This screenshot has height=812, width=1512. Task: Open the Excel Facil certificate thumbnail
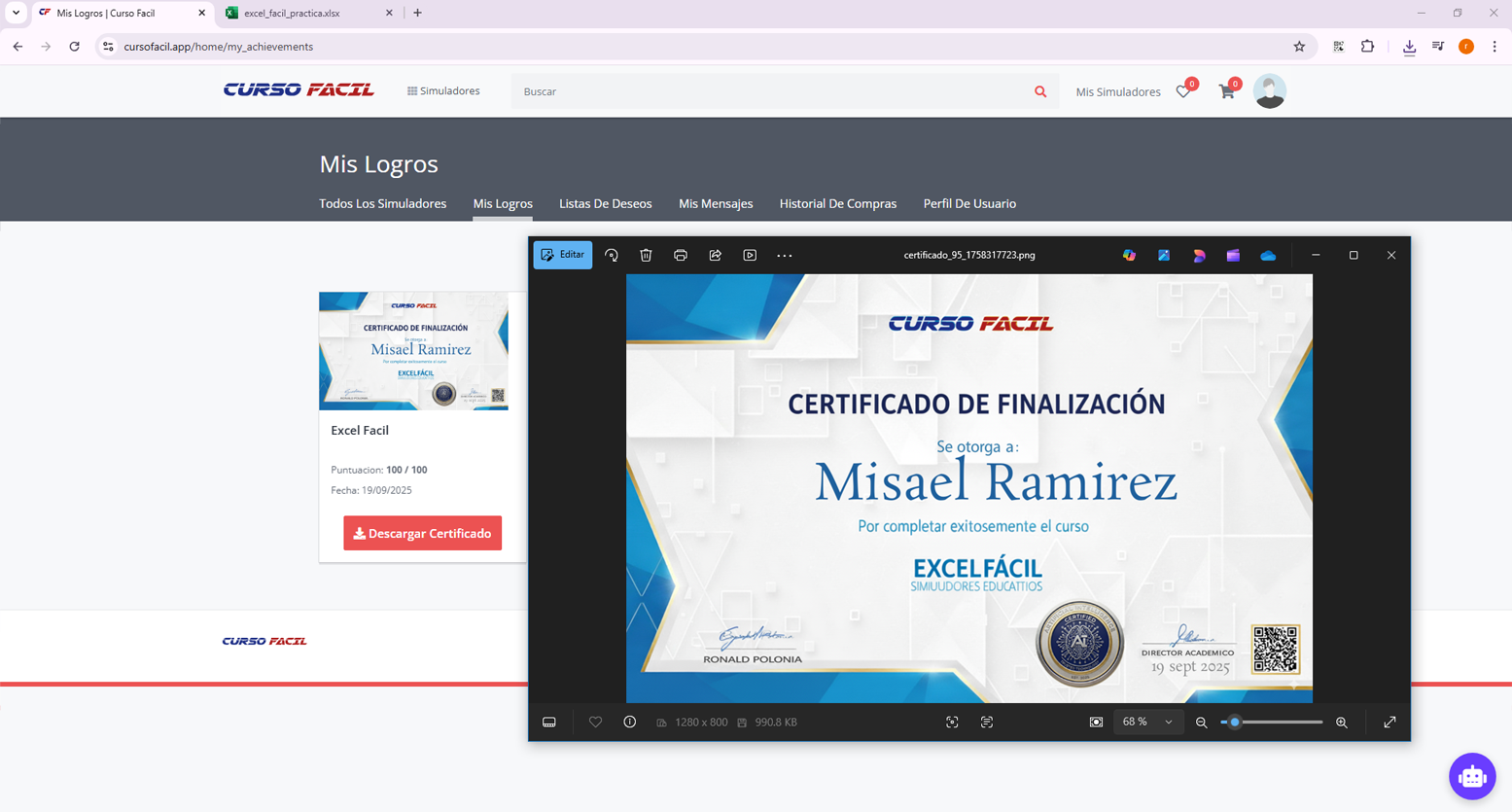[x=413, y=351]
